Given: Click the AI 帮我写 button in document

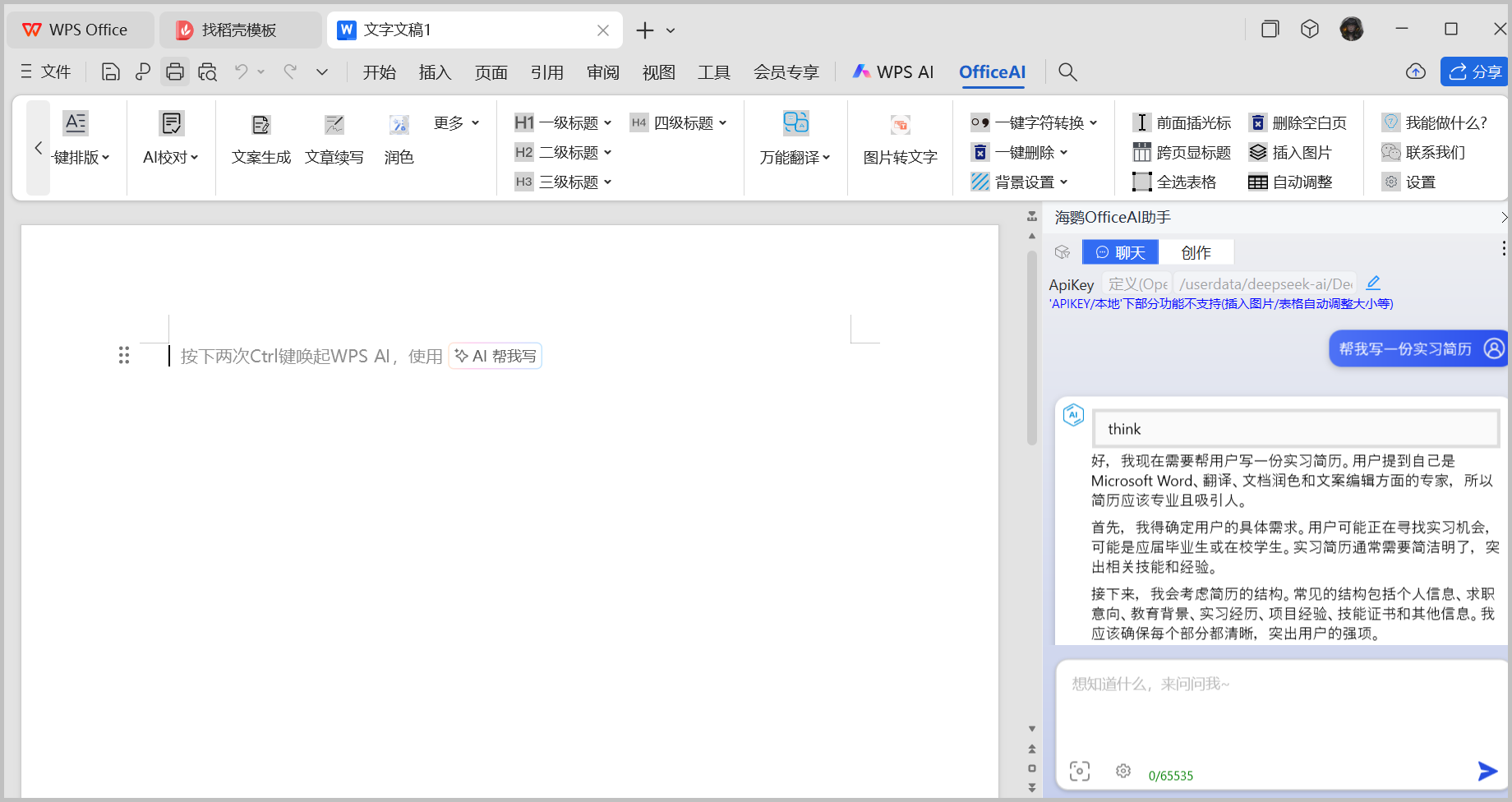Looking at the screenshot, I should tap(496, 356).
